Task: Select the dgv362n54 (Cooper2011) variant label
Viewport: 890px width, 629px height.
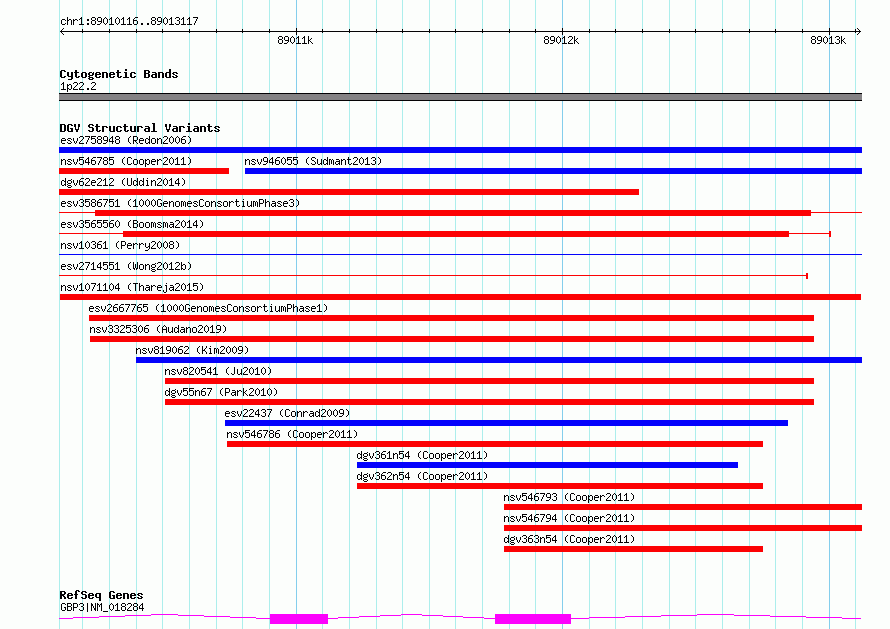Action: click(x=422, y=476)
